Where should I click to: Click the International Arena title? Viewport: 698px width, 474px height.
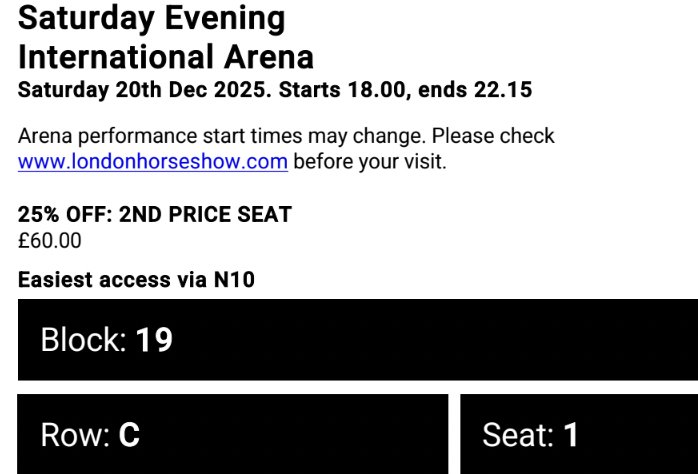pos(166,56)
